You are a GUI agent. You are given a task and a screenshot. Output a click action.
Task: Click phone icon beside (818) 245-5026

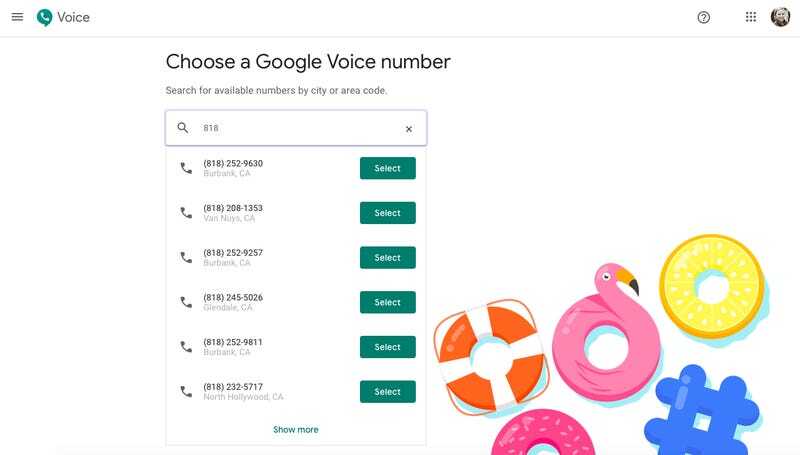click(x=186, y=302)
